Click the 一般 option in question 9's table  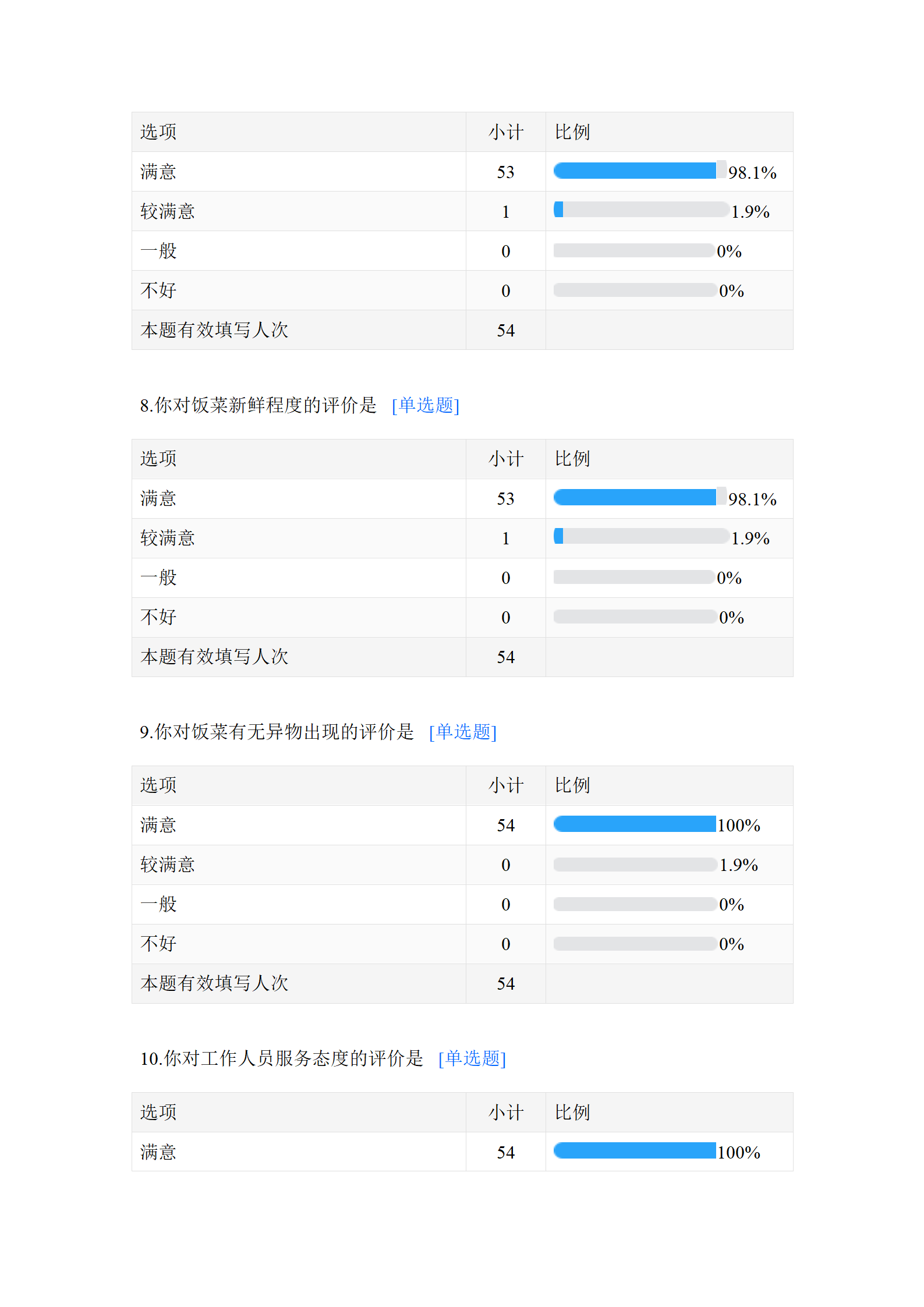[x=158, y=904]
